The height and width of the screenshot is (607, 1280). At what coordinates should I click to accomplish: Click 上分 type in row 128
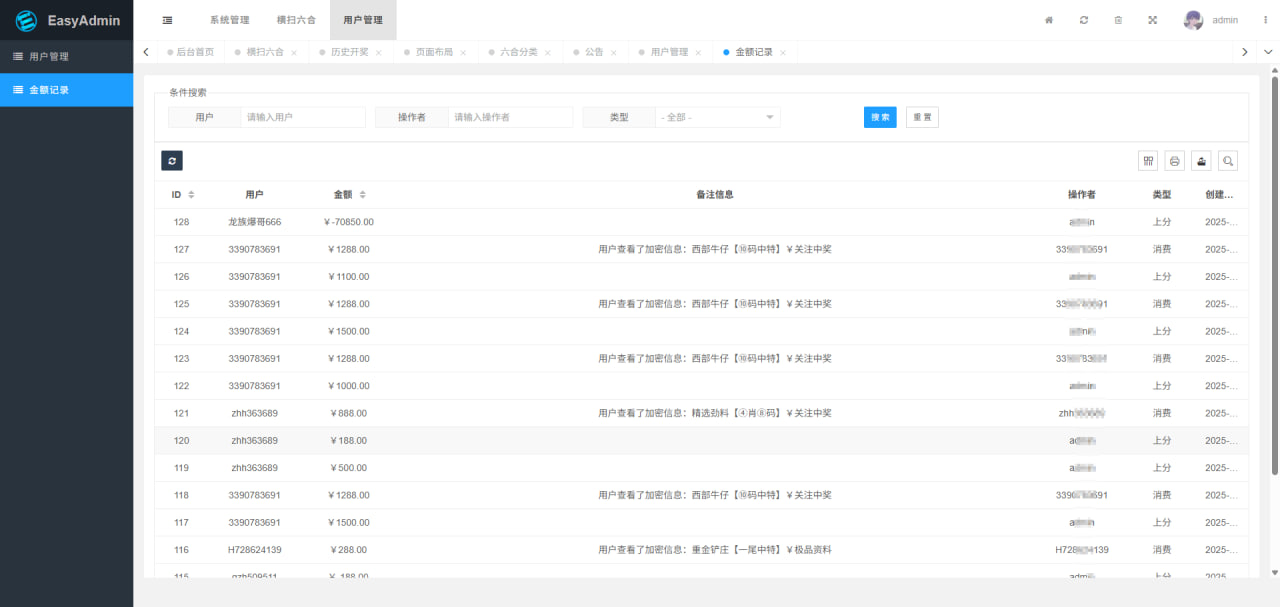point(1161,222)
